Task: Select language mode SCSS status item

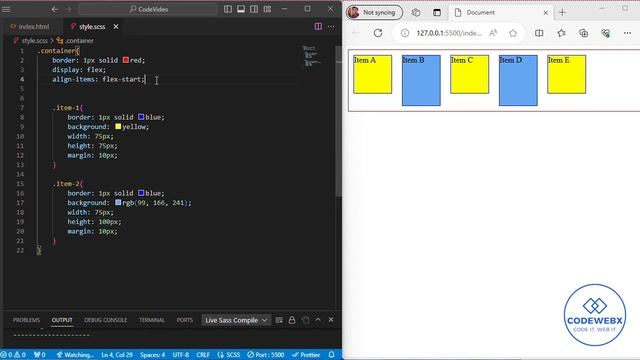Action: (x=229, y=355)
